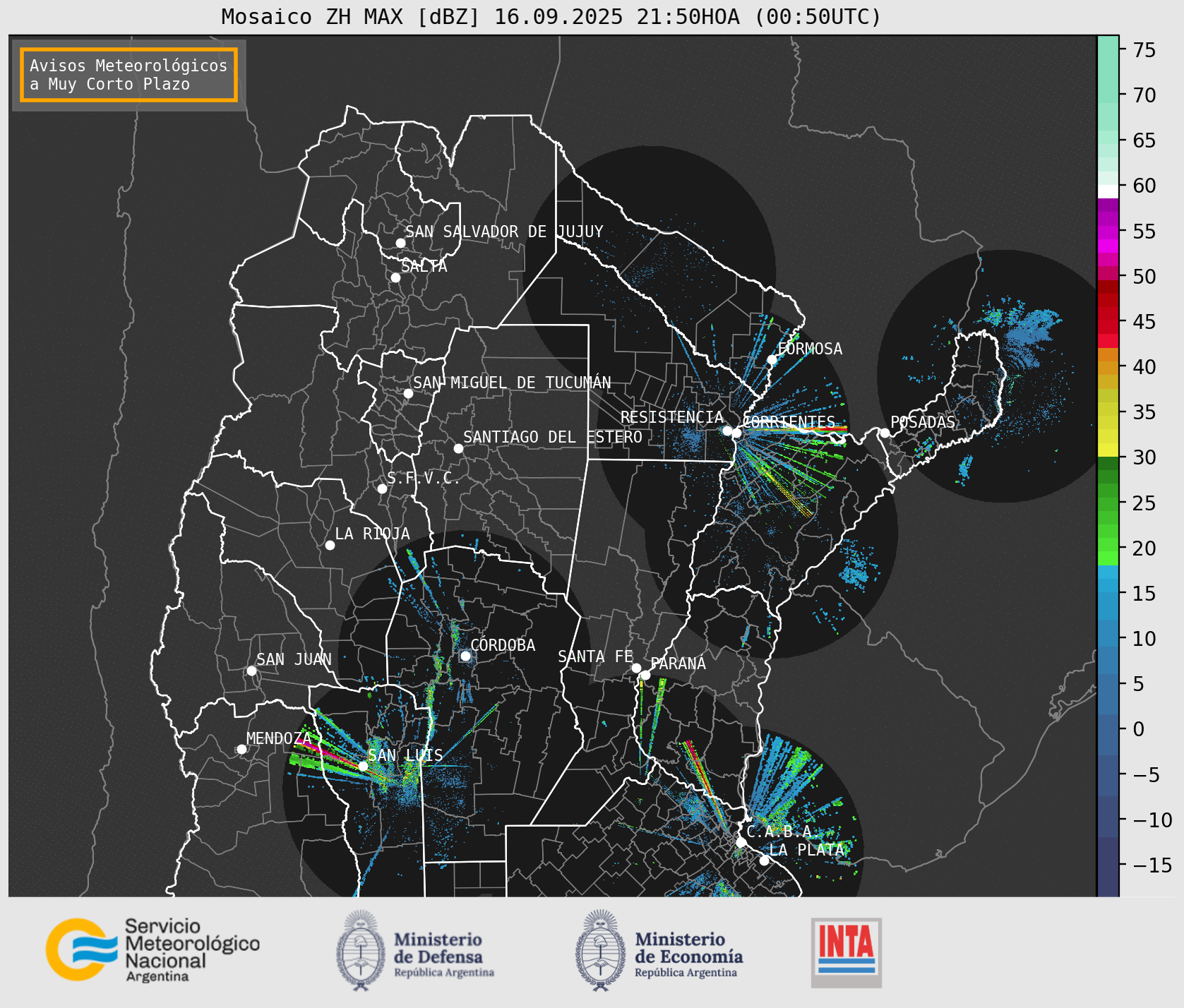Select the Formosa city marker
Image resolution: width=1184 pixels, height=1008 pixels.
772,359
